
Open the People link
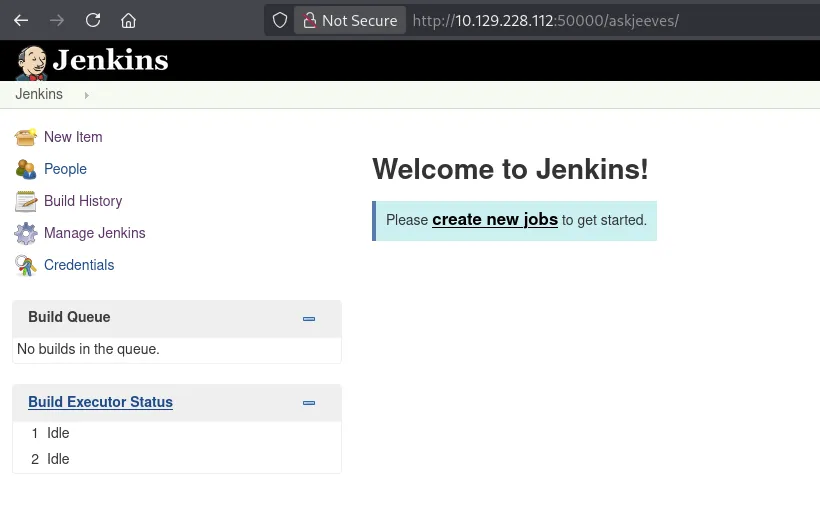pyautogui.click(x=65, y=169)
